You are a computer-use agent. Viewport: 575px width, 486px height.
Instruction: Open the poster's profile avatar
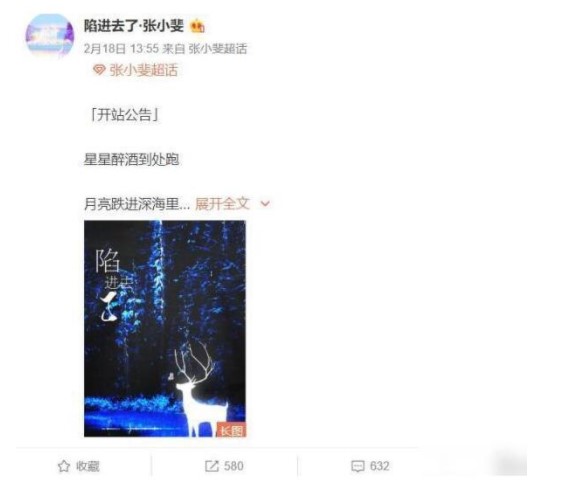(50, 36)
